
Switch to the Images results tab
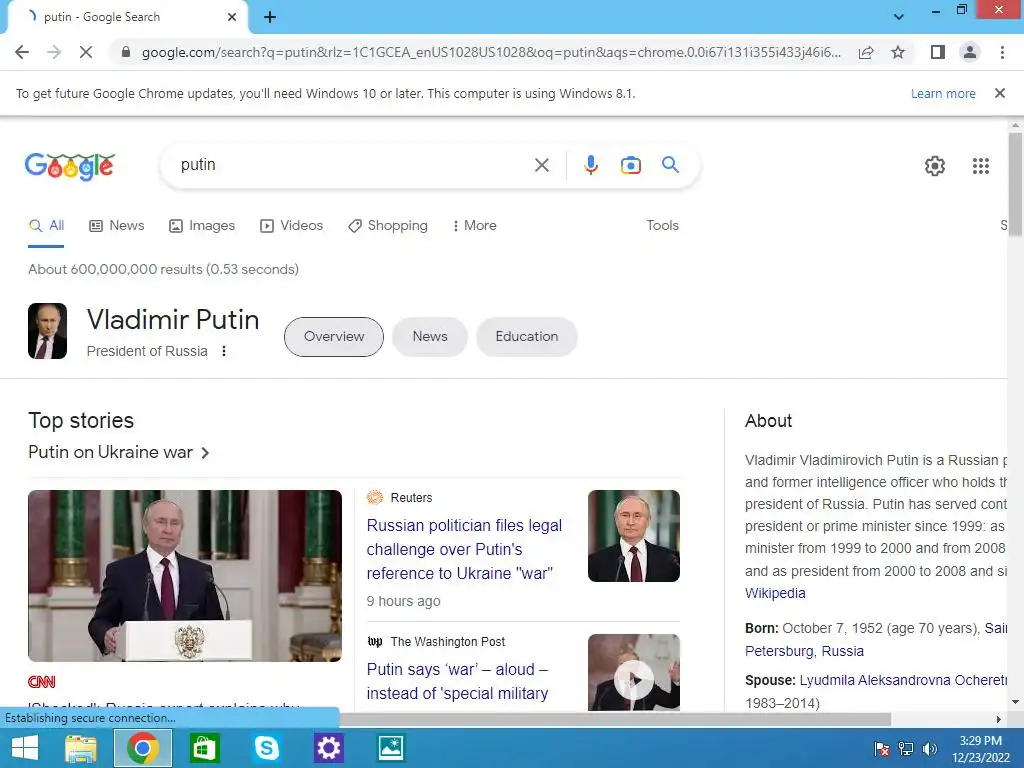pos(202,226)
